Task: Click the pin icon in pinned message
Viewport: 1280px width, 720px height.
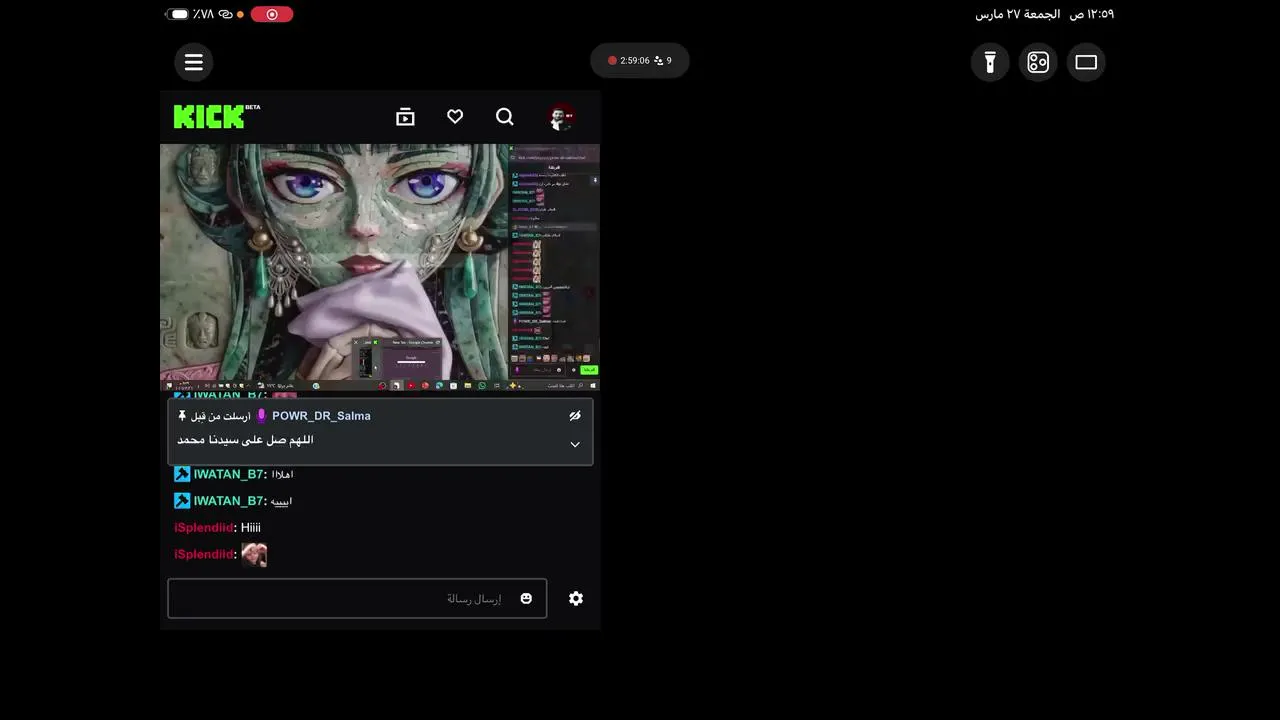Action: click(182, 416)
